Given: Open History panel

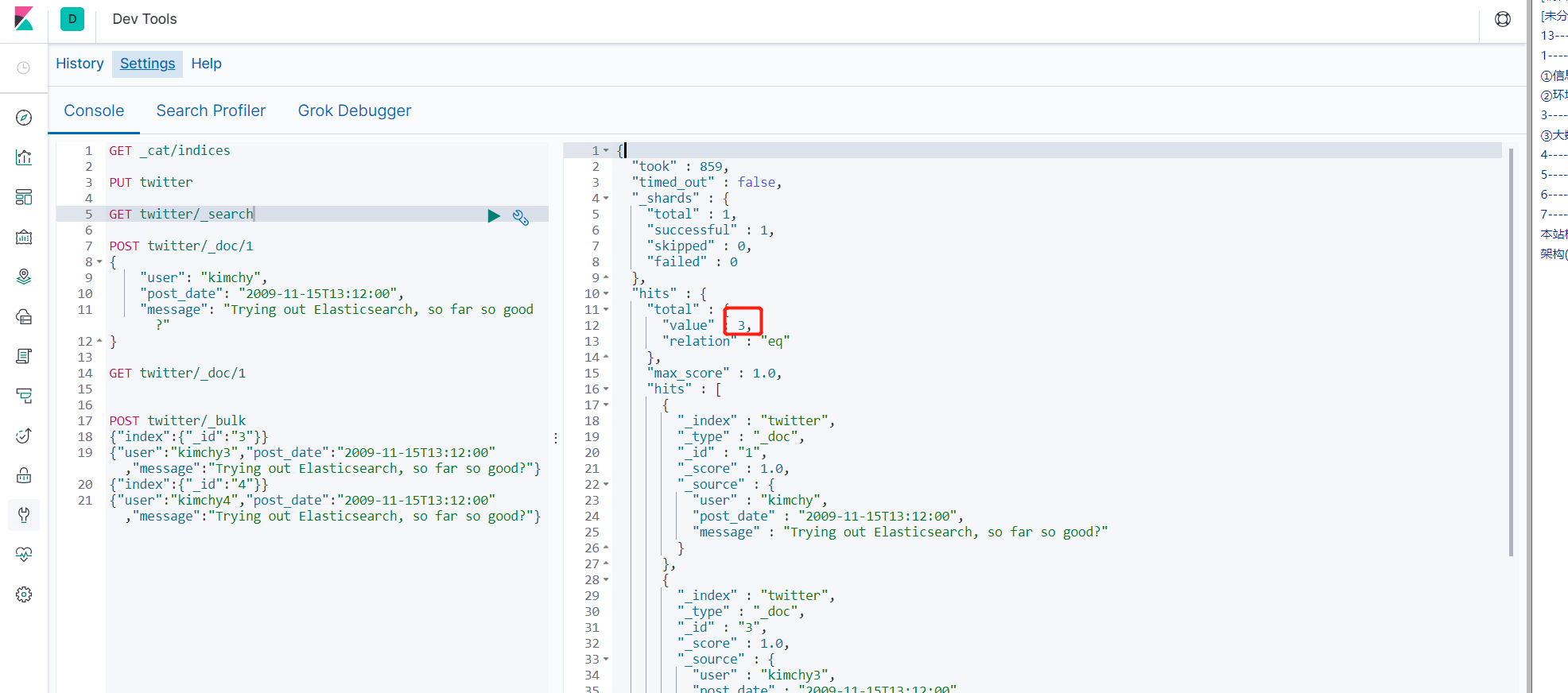Looking at the screenshot, I should pos(80,64).
